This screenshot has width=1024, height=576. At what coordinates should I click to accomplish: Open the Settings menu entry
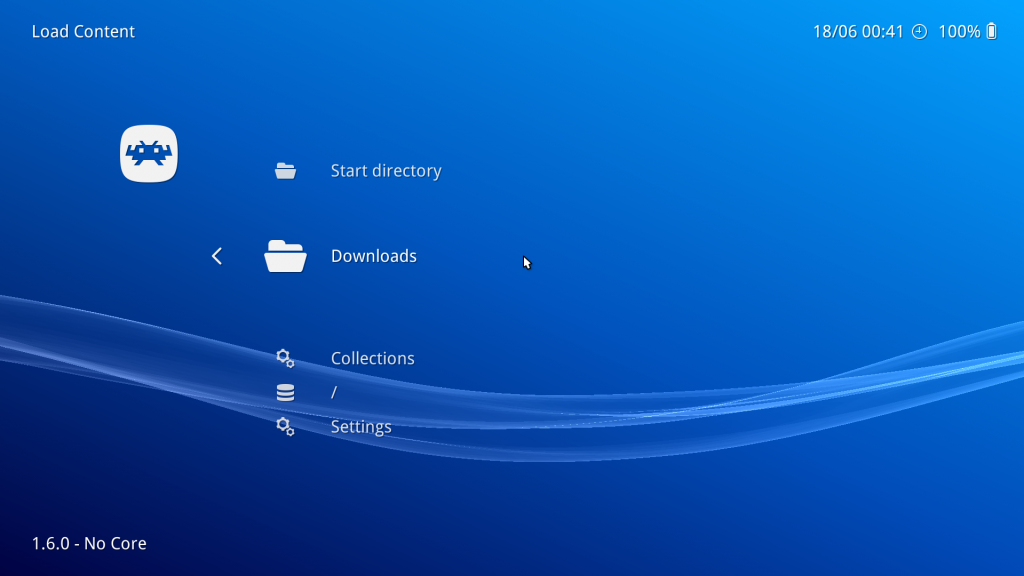(x=361, y=426)
